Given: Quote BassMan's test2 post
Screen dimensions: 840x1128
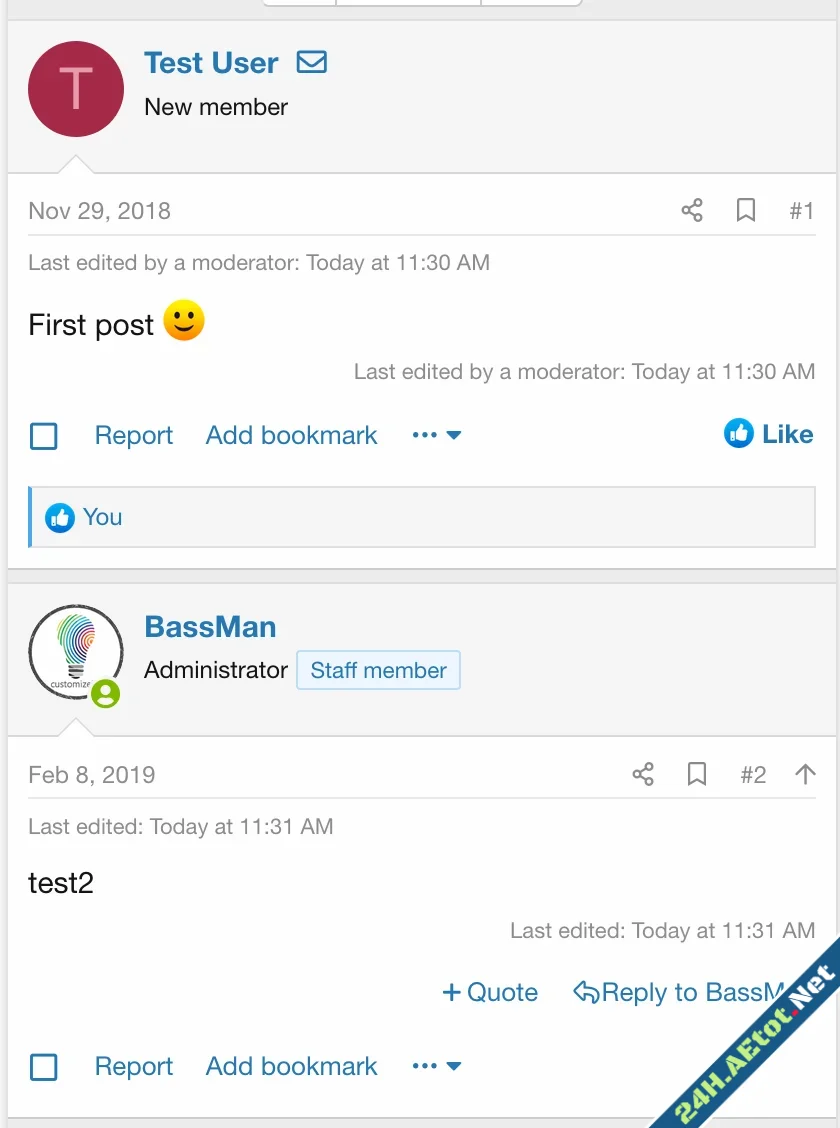Looking at the screenshot, I should [490, 992].
